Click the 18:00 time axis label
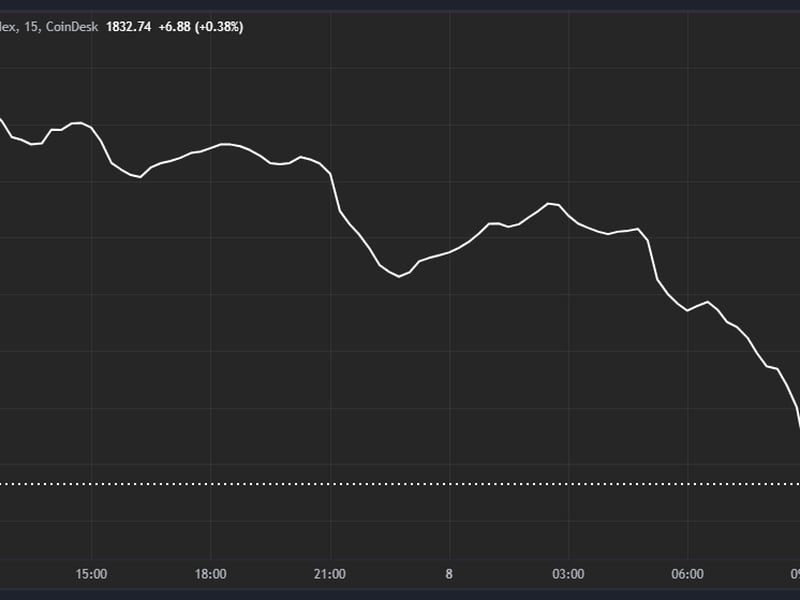Screen dimensions: 800x600 coord(213,575)
